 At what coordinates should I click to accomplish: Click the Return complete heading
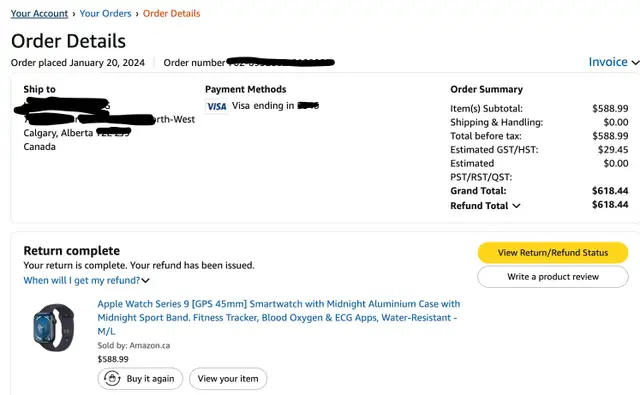71,251
